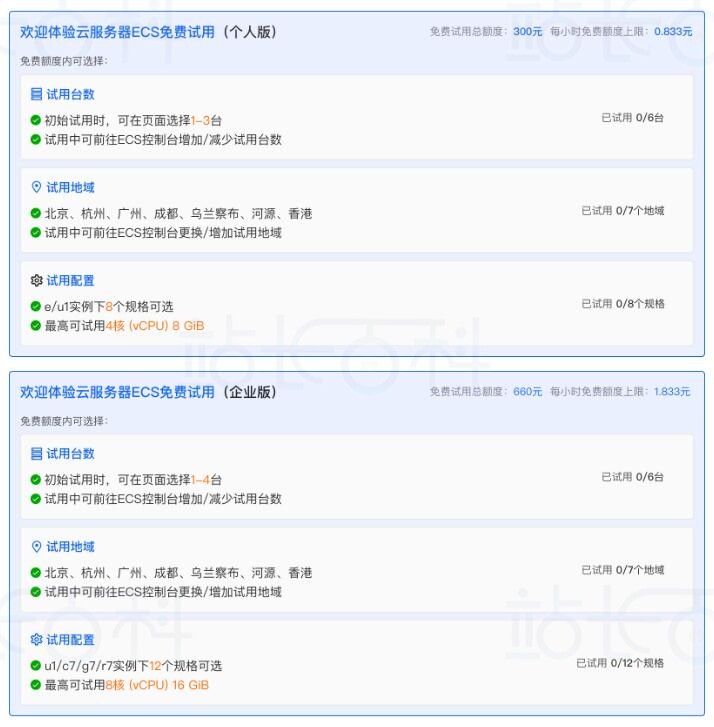Click the orange 1–3 count text
Image resolution: width=714 pixels, height=727 pixels.
point(200,121)
